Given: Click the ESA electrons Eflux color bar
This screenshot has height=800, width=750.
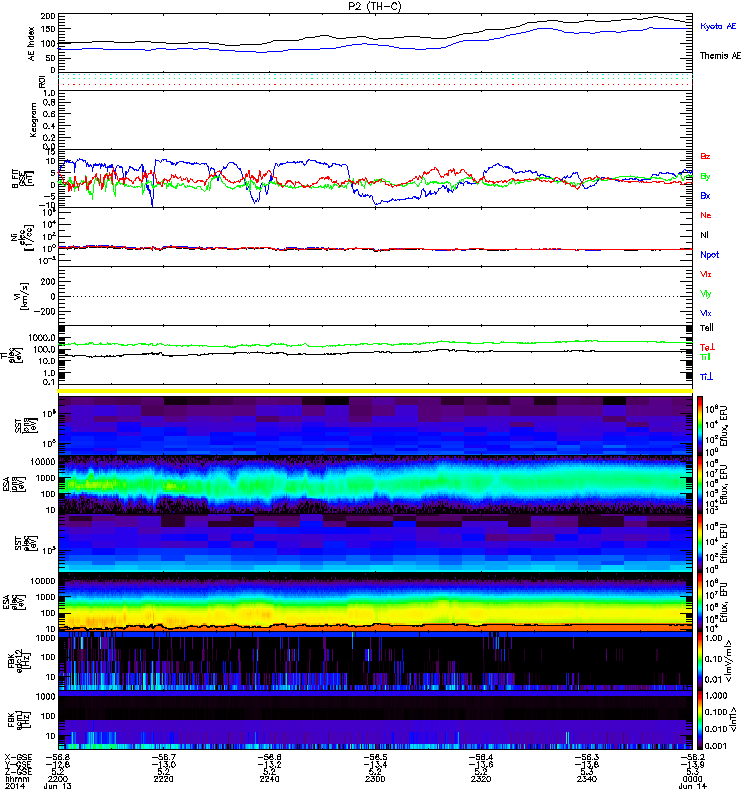Looking at the screenshot, I should pos(700,603).
